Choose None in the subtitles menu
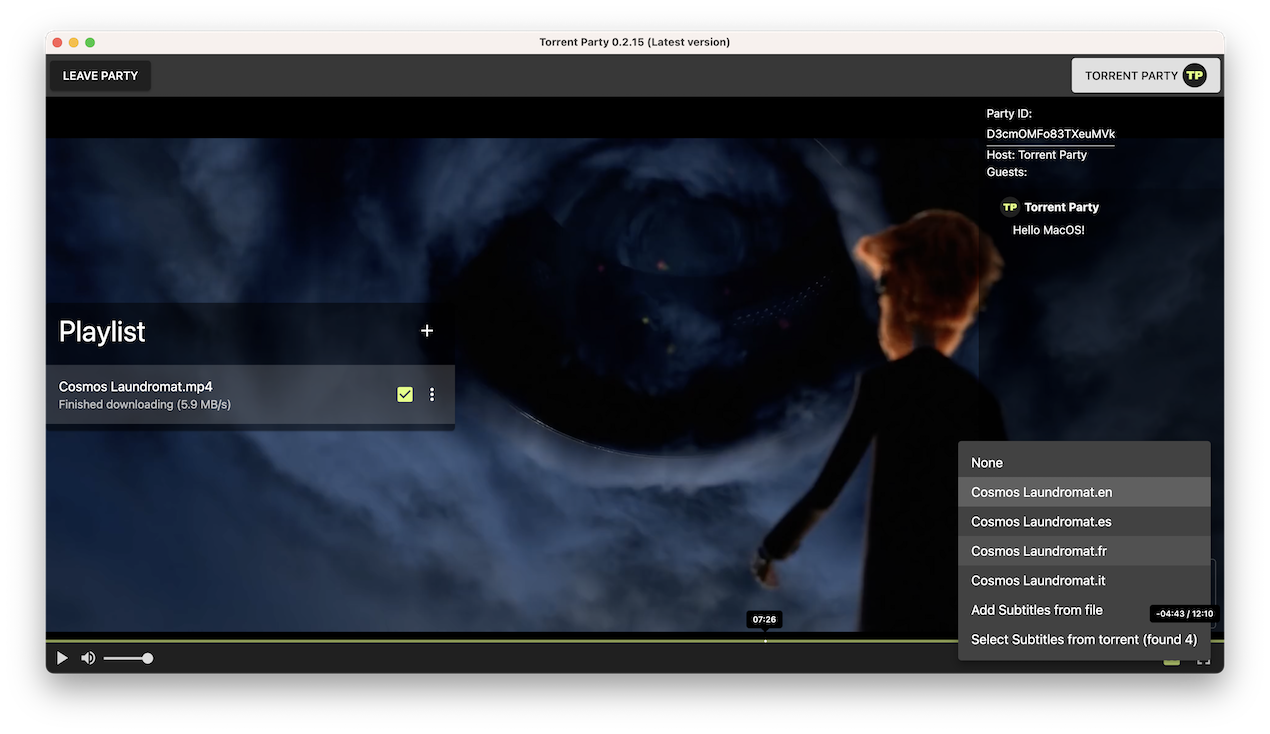1270x734 pixels. [1084, 463]
